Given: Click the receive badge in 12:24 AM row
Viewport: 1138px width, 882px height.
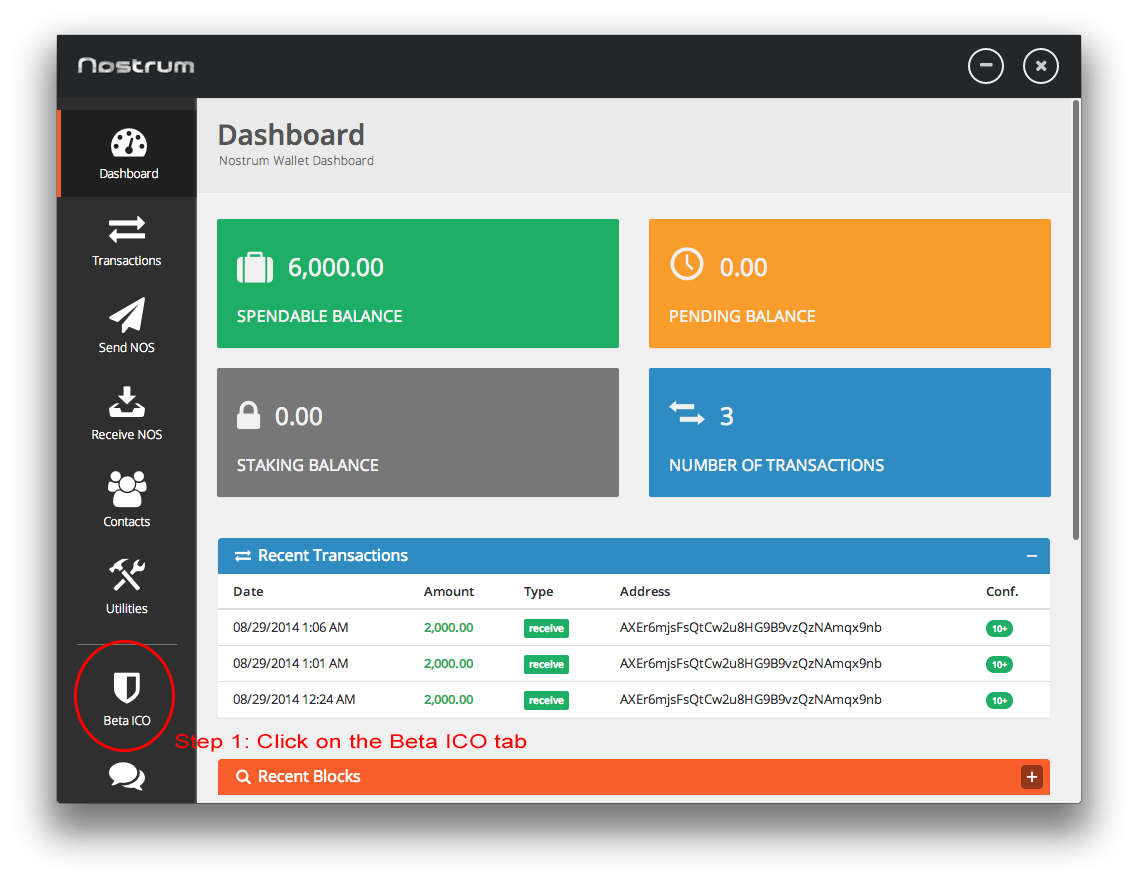Looking at the screenshot, I should click(547, 701).
